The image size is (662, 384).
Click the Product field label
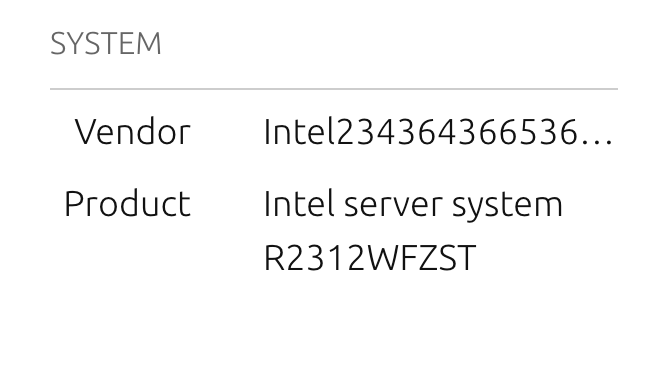click(x=128, y=204)
